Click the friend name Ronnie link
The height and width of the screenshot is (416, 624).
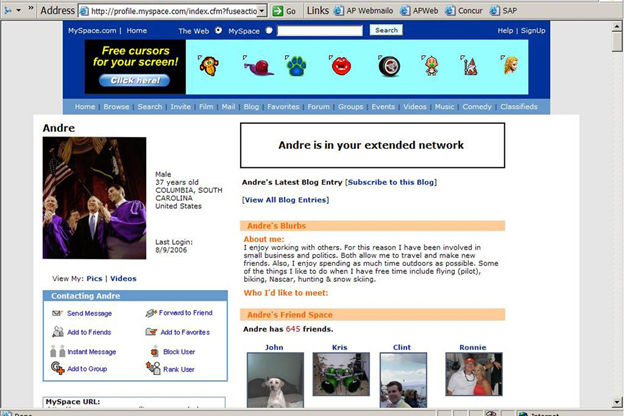tap(473, 347)
